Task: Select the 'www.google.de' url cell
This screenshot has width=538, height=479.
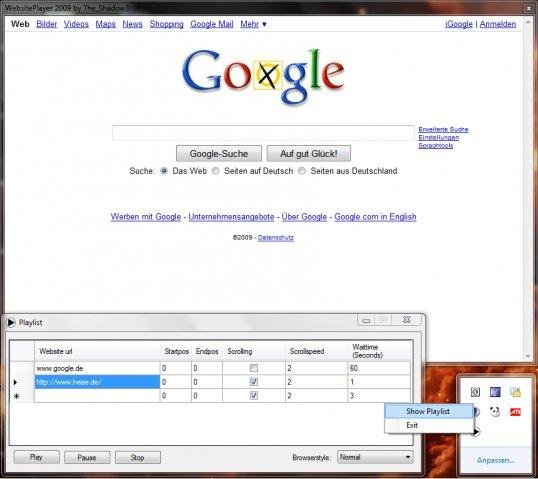Action: pos(97,368)
